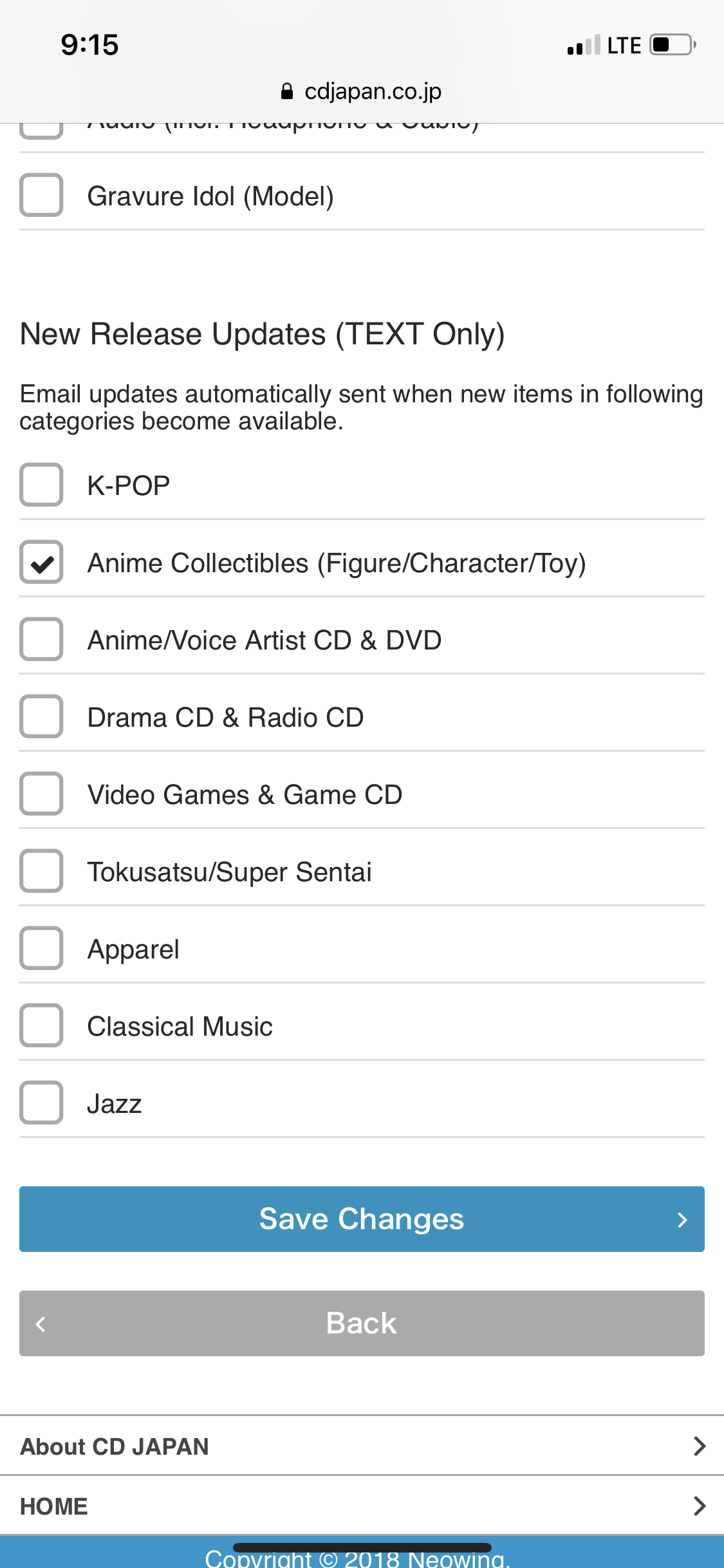Uncheck Anime Collectibles checkbox
Image resolution: width=724 pixels, height=1568 pixels.
pyautogui.click(x=41, y=562)
